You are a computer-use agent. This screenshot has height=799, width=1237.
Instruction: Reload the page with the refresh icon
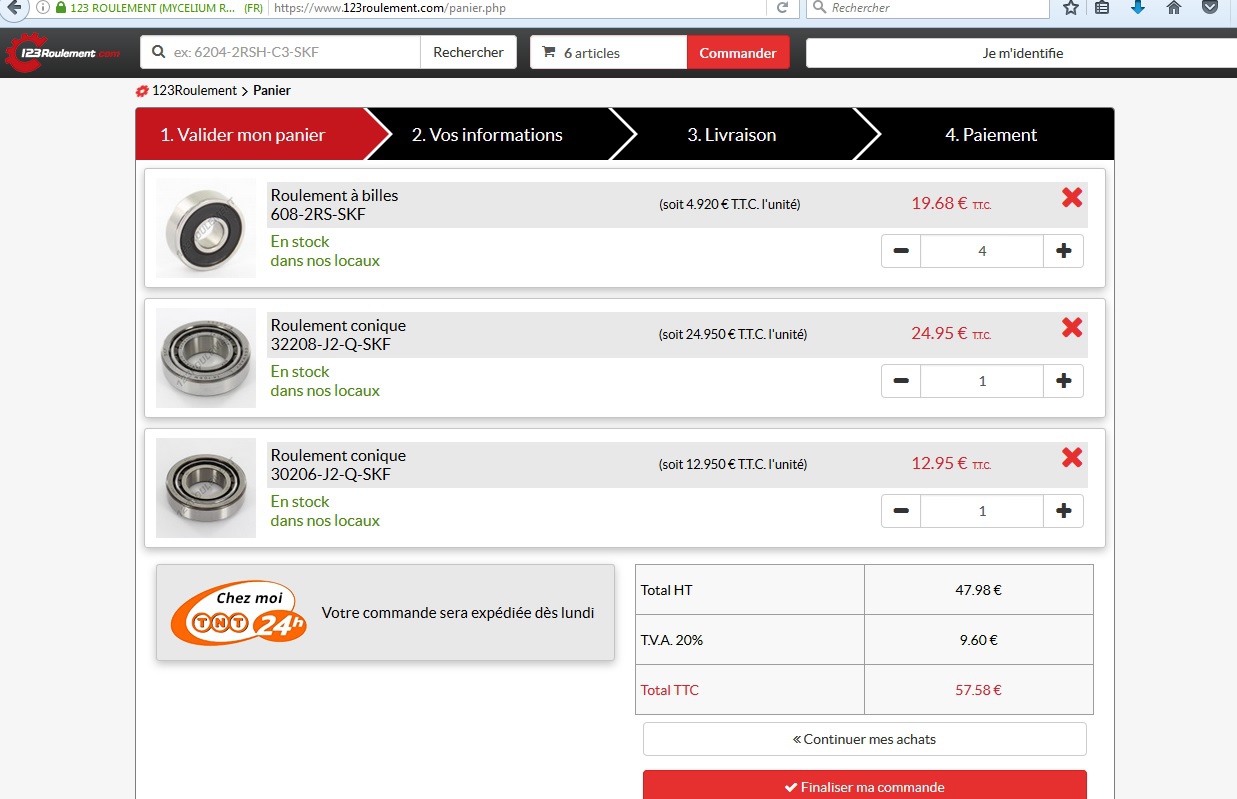pyautogui.click(x=783, y=8)
